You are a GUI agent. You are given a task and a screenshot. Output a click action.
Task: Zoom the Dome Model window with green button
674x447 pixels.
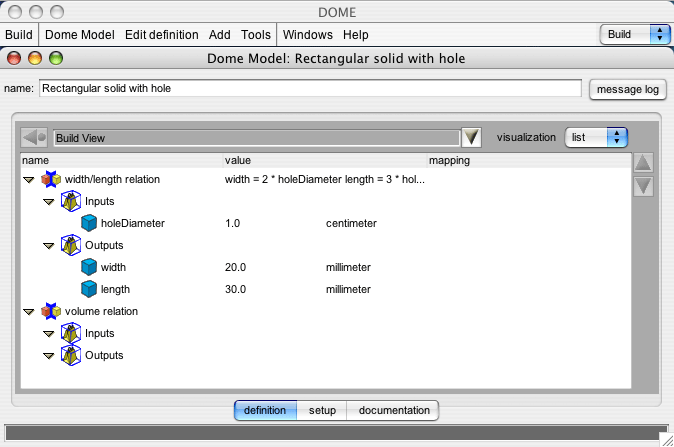(56, 58)
